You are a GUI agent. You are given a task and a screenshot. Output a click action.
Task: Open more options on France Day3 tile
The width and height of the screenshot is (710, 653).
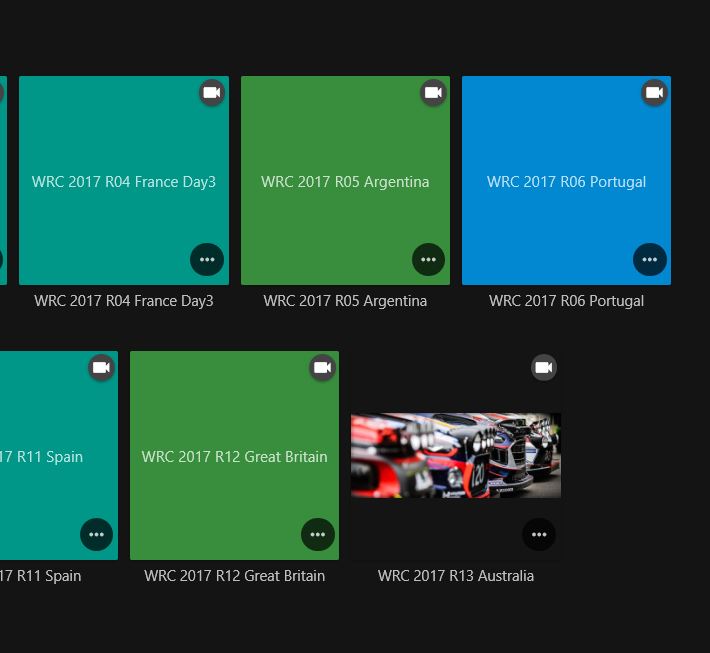(207, 259)
